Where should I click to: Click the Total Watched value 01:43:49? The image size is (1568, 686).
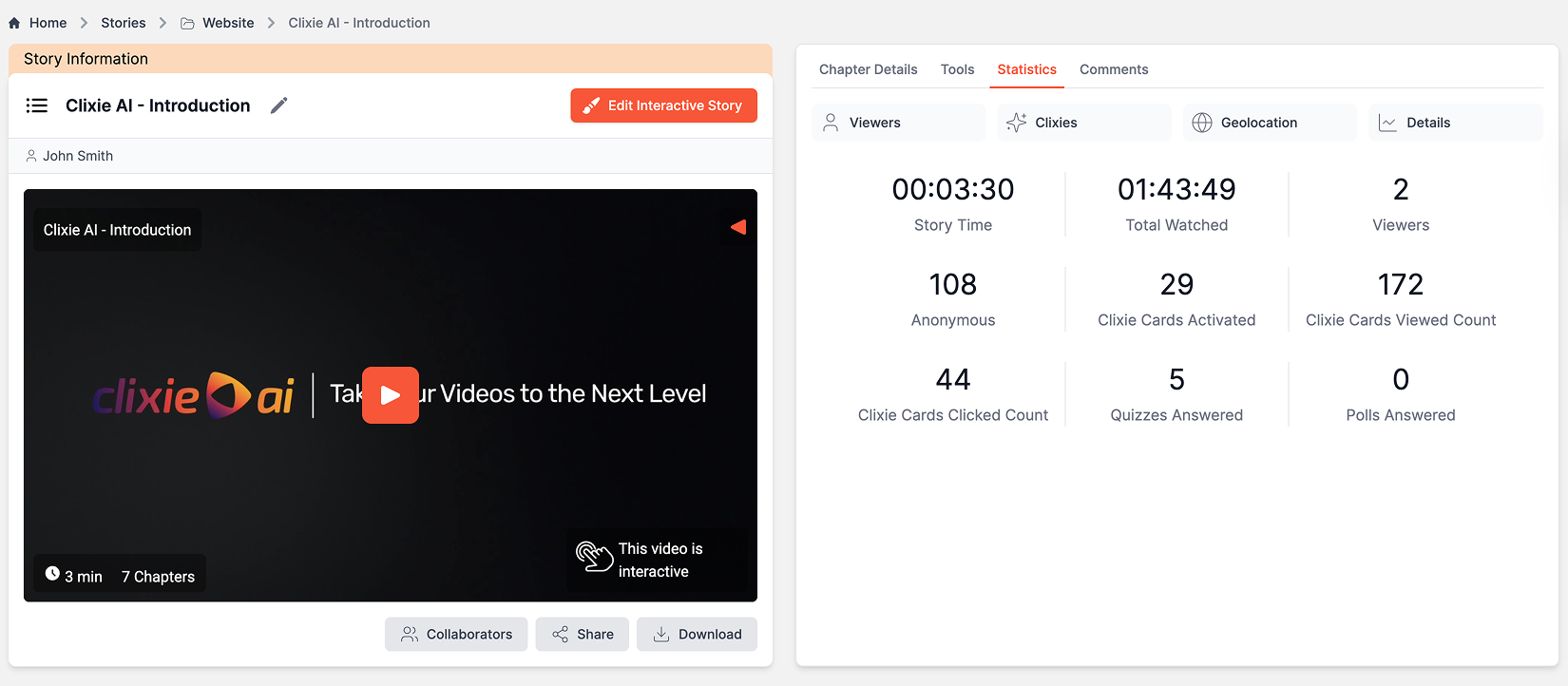(x=1176, y=190)
